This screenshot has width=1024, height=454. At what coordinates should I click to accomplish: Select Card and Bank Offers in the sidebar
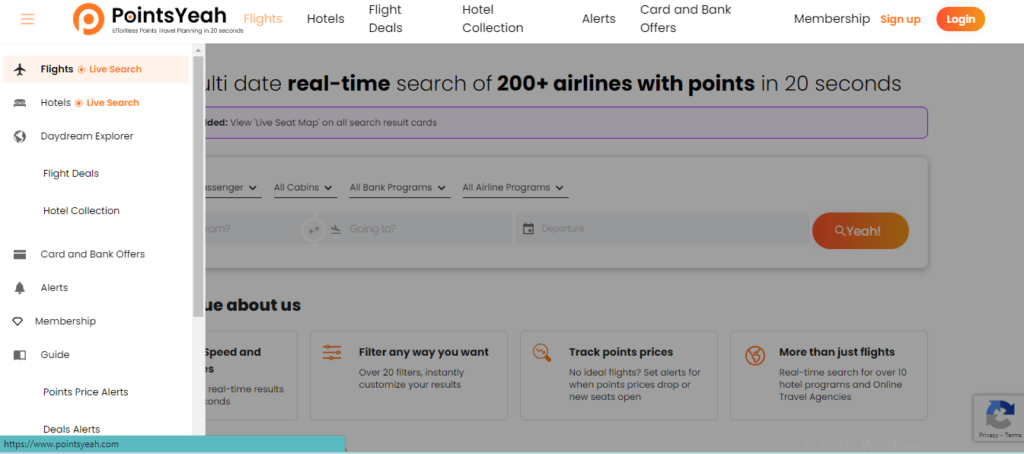[95, 254]
